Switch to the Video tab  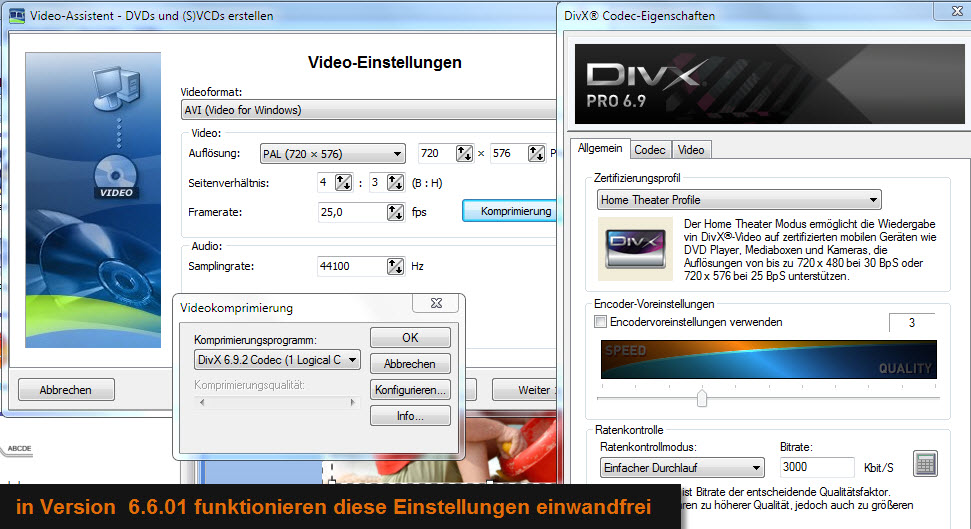pyautogui.click(x=690, y=150)
